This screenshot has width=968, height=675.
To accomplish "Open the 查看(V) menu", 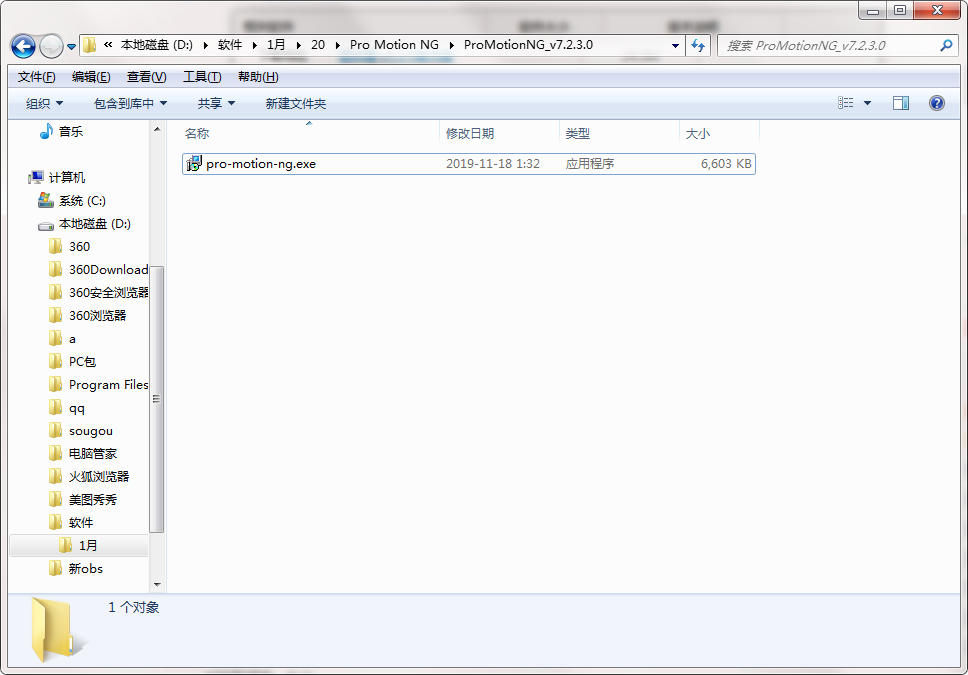I will (x=146, y=77).
